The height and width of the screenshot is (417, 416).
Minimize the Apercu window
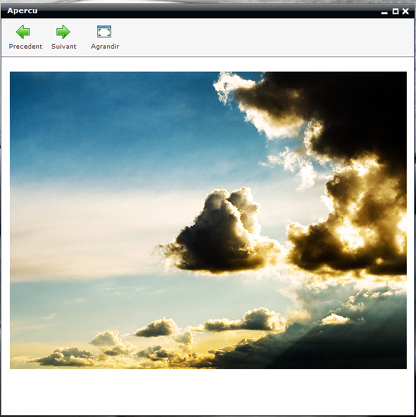click(384, 12)
